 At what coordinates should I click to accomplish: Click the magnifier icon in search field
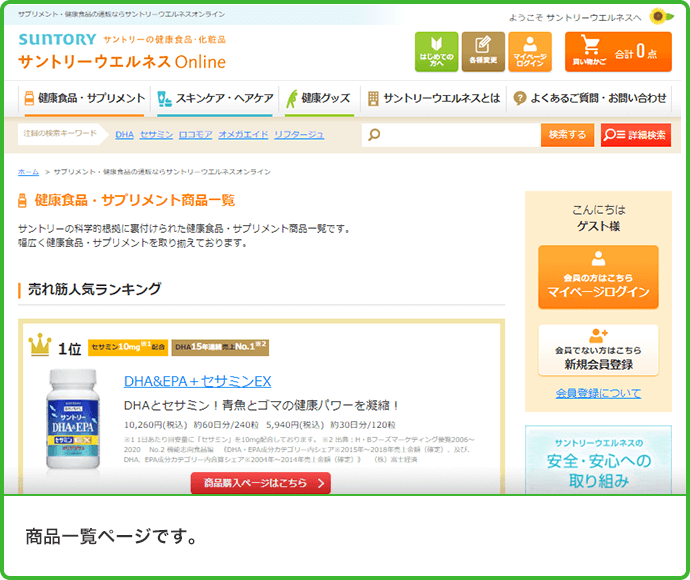click(x=374, y=134)
